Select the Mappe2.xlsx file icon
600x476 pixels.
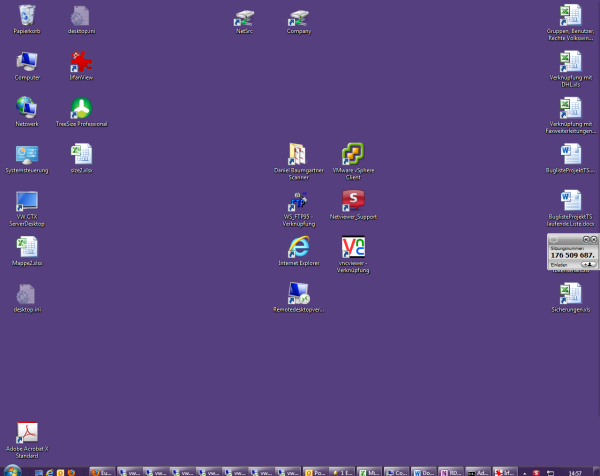click(27, 251)
